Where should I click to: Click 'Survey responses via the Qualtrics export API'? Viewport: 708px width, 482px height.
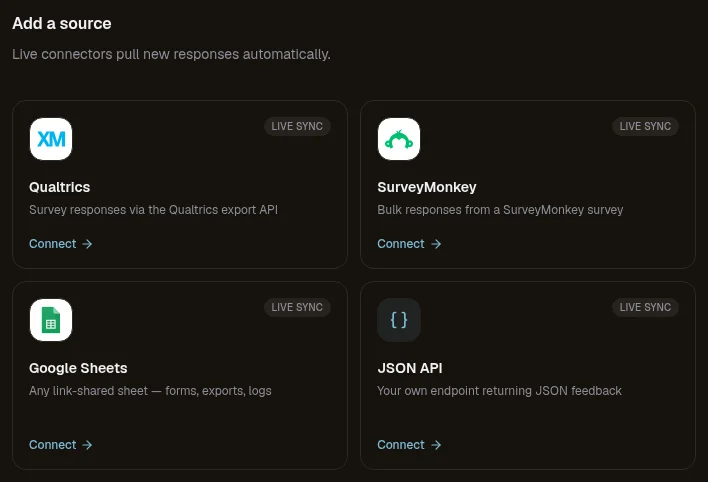154,210
